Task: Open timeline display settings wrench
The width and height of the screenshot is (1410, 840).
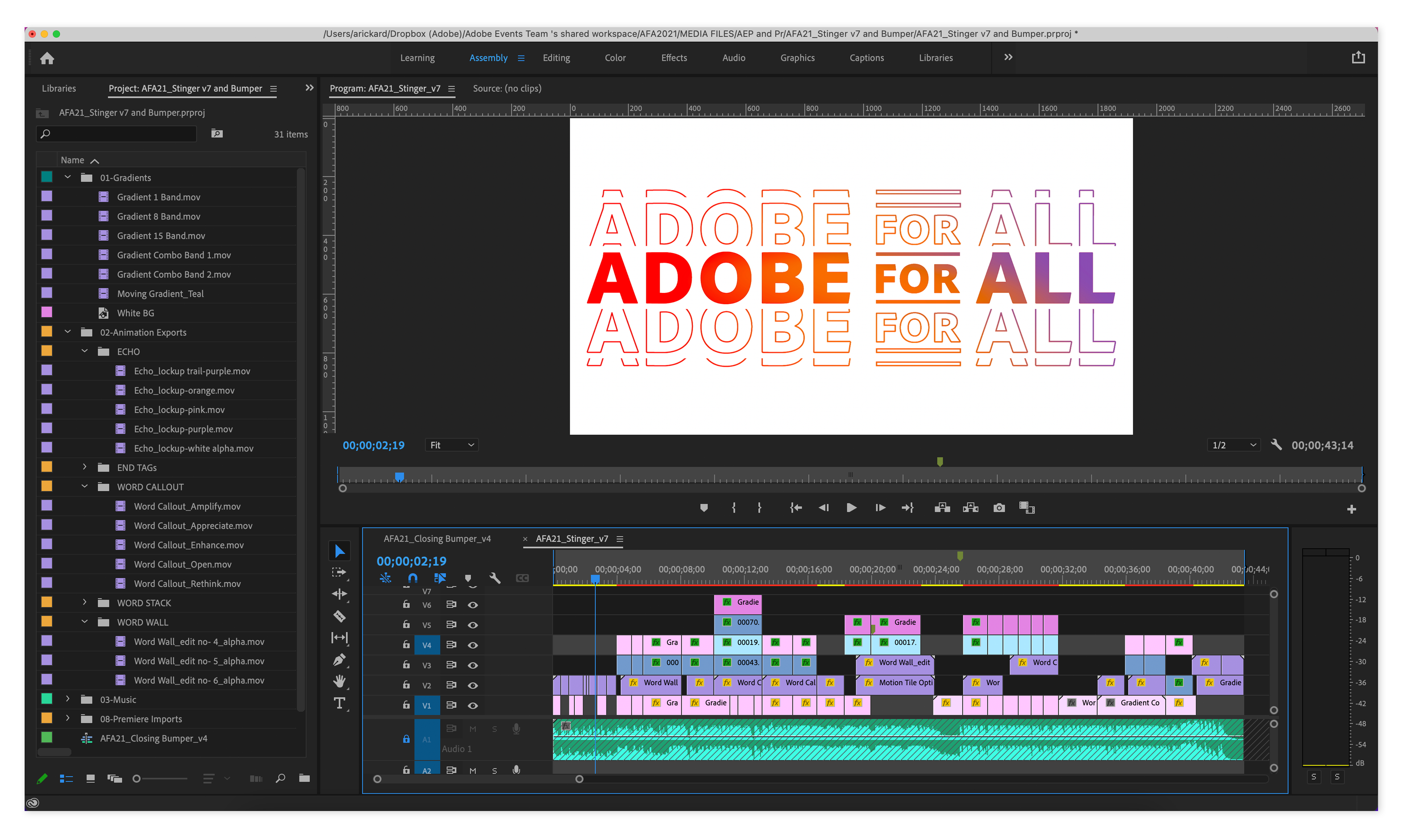Action: tap(495, 579)
